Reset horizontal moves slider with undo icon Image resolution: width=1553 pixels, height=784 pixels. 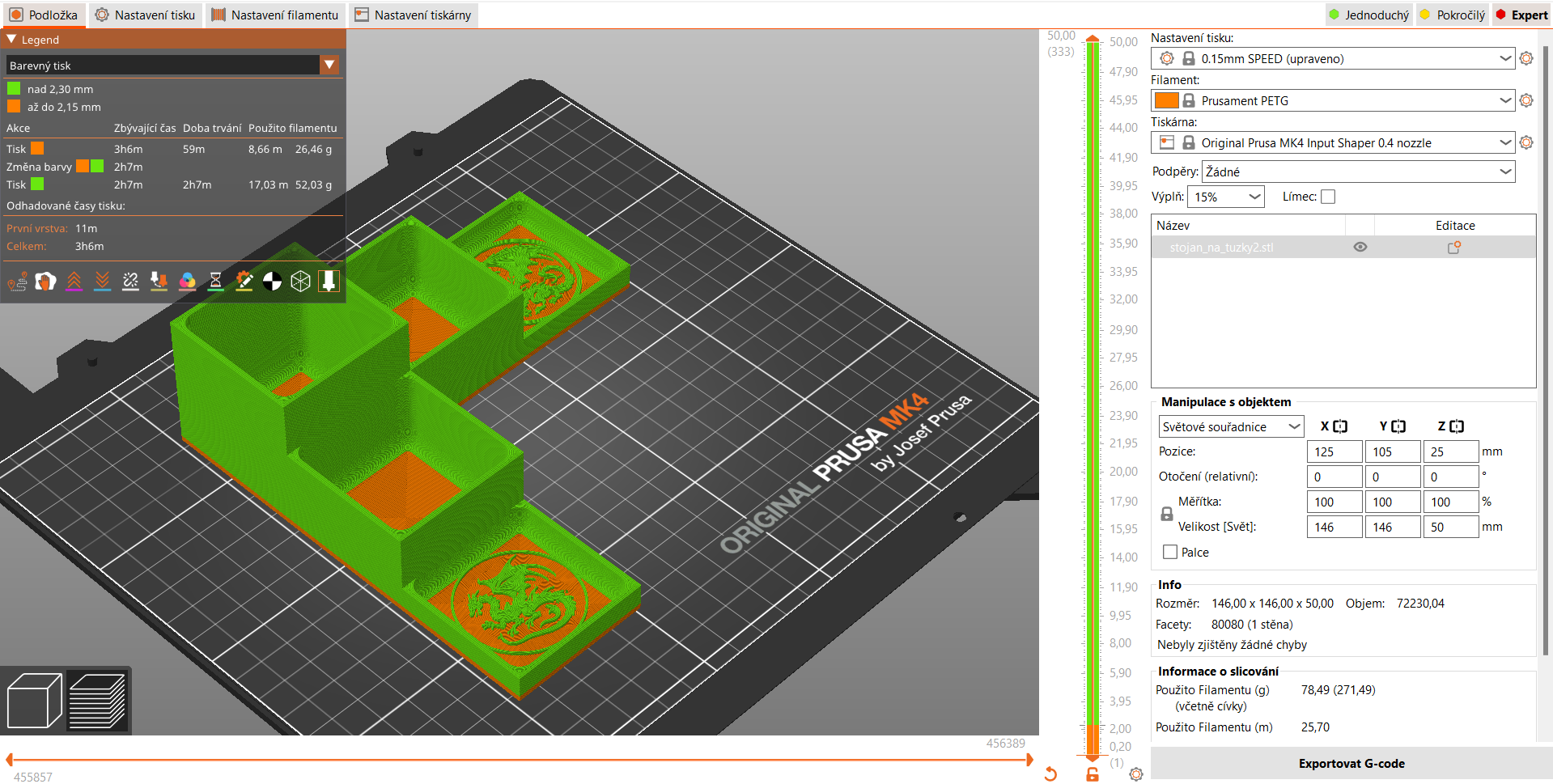coord(1050,774)
